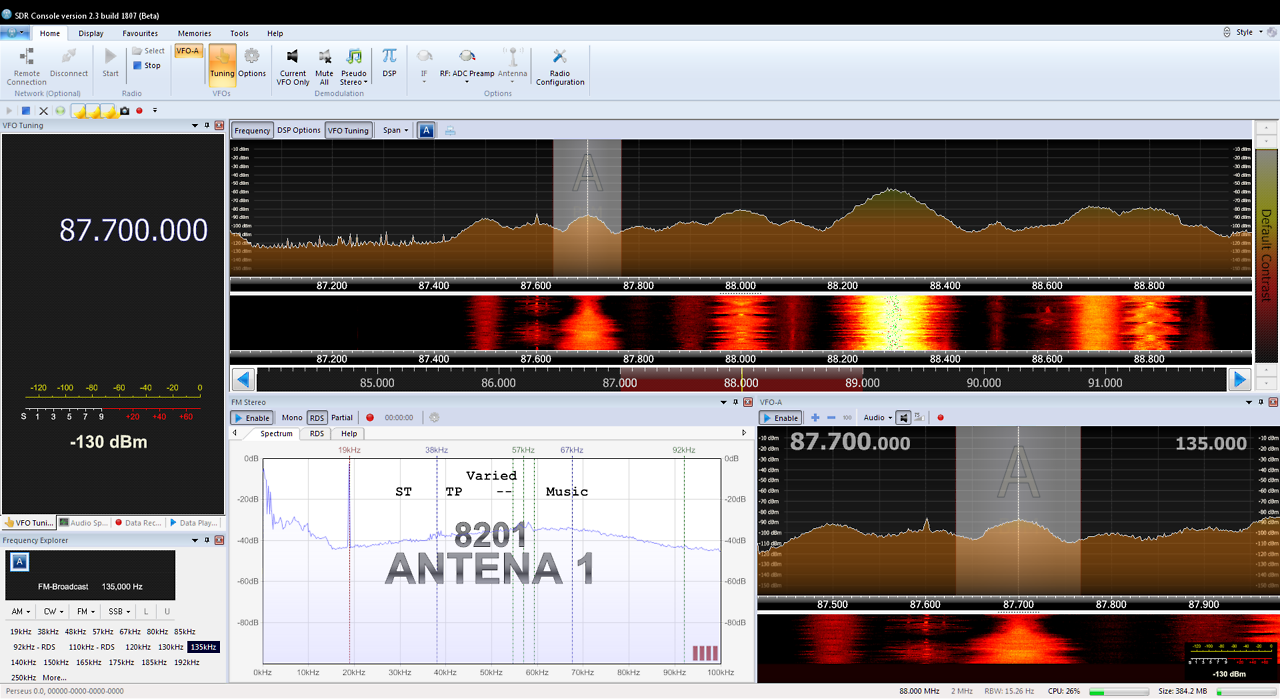This screenshot has width=1280, height=699.
Task: Open VFO Options gear in the ribbon
Action: [x=252, y=62]
